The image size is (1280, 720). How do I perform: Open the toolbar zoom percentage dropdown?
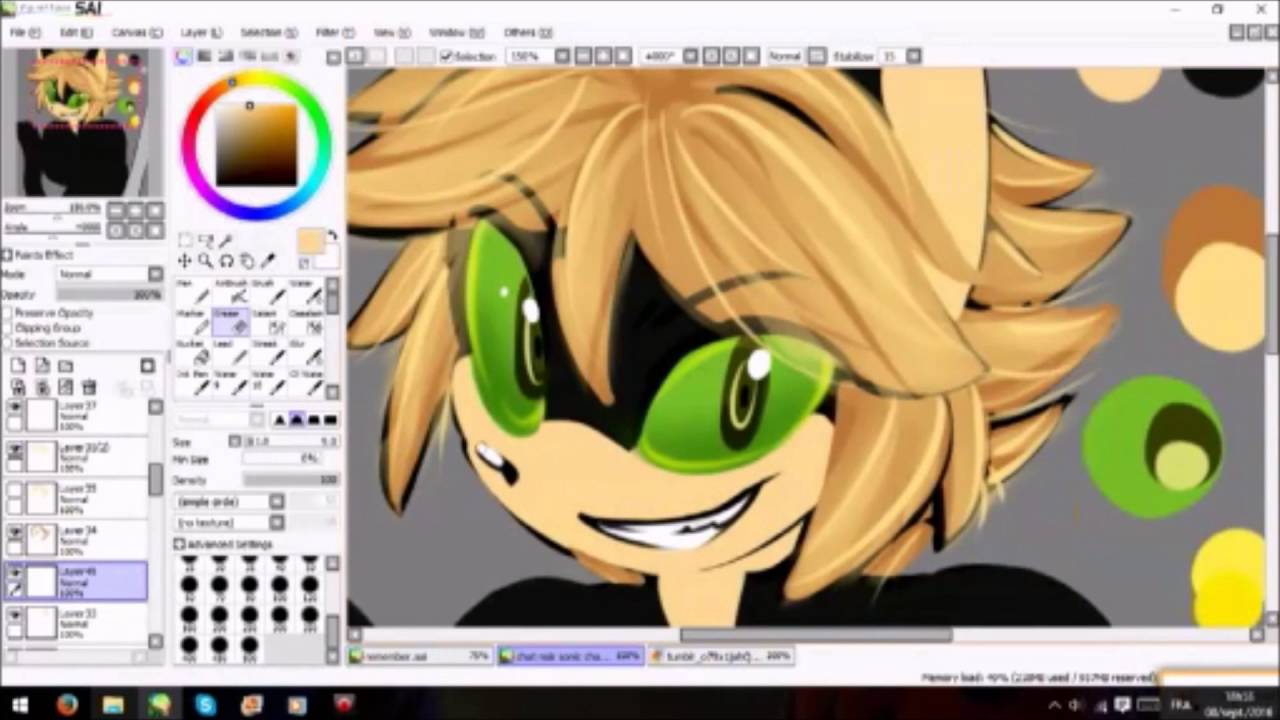[562, 56]
